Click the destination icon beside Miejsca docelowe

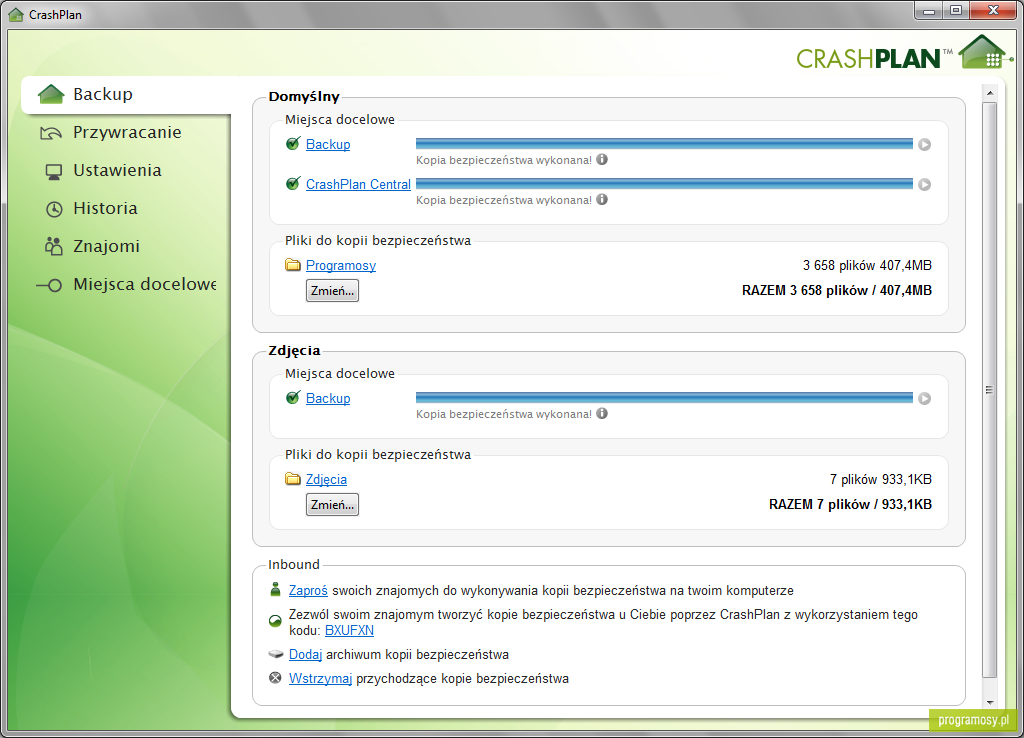(x=49, y=285)
